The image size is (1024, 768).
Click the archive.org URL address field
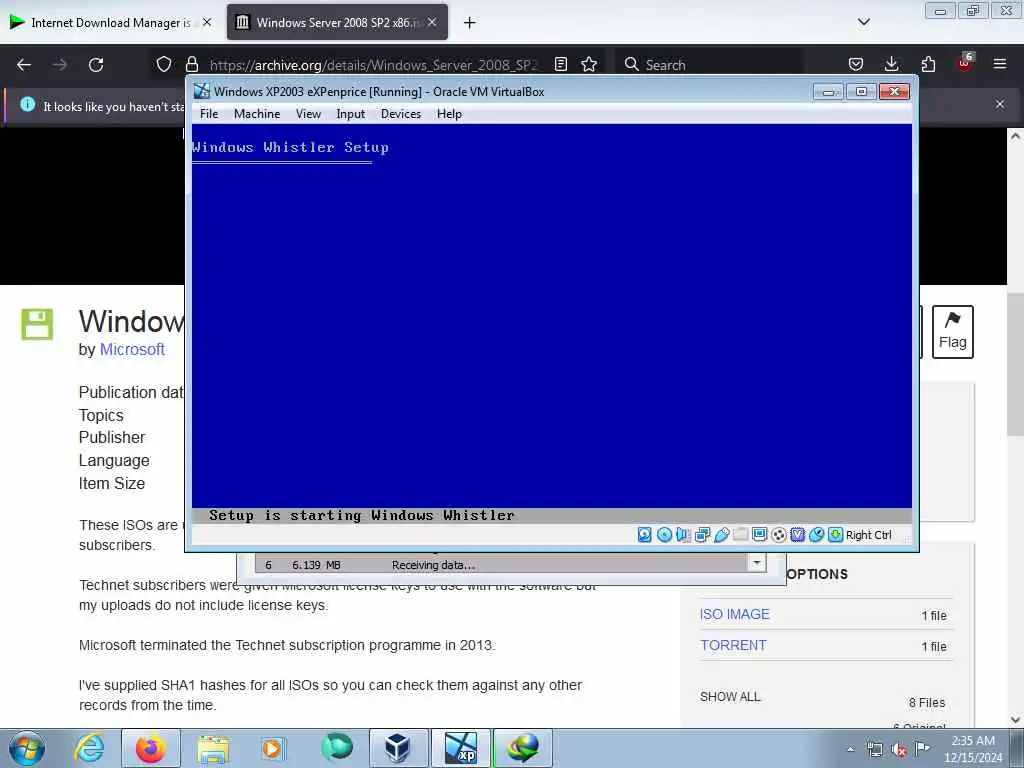coord(374,65)
